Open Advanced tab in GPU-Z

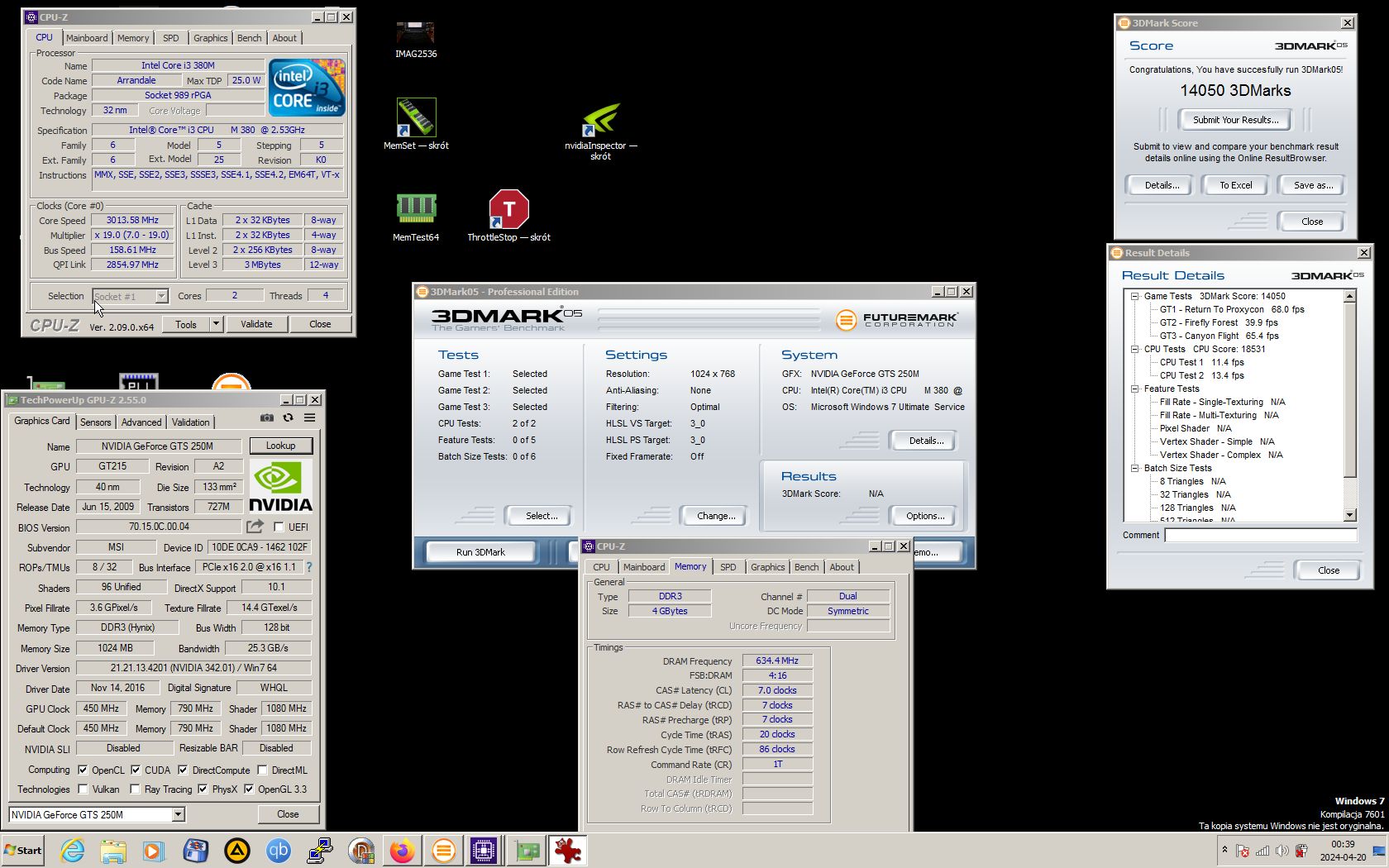click(x=141, y=422)
